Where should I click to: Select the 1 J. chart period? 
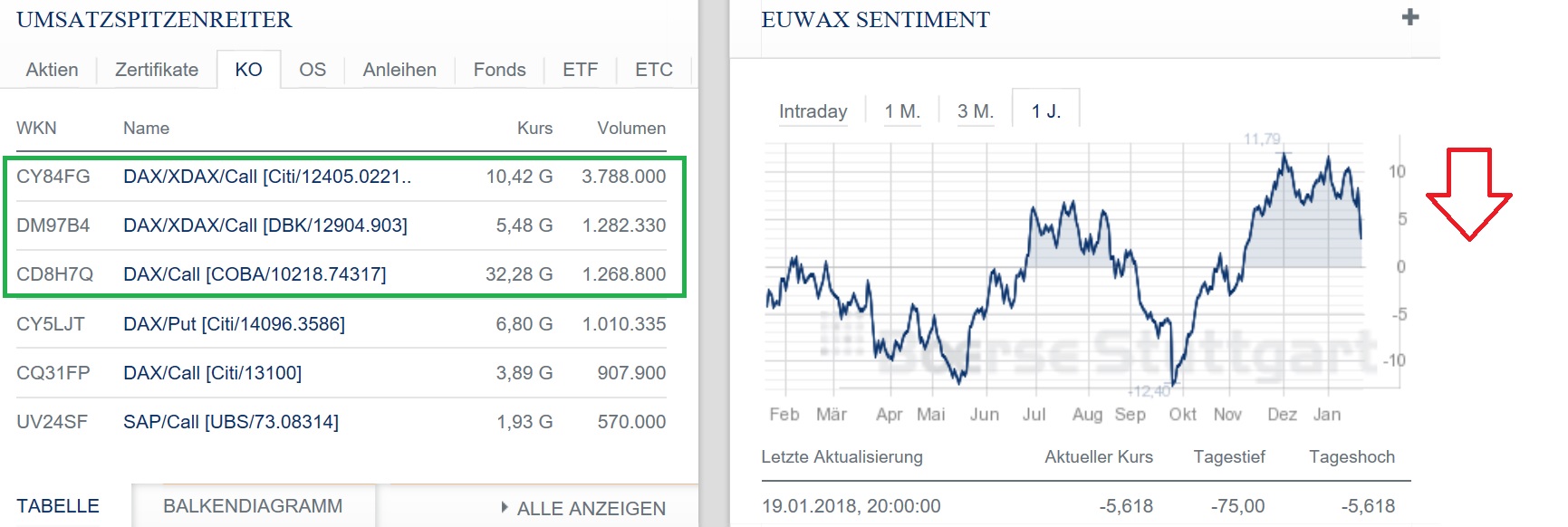[1047, 110]
